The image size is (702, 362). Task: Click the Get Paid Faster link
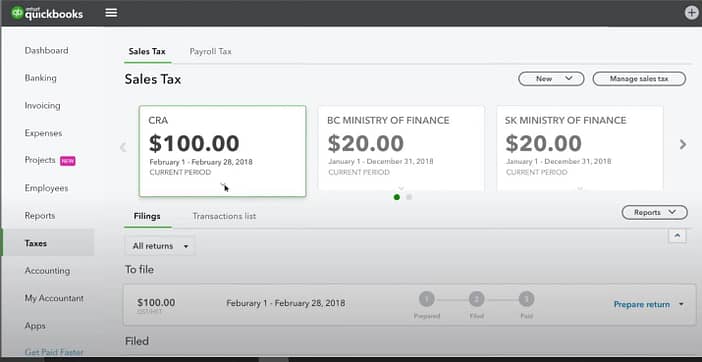point(54,352)
